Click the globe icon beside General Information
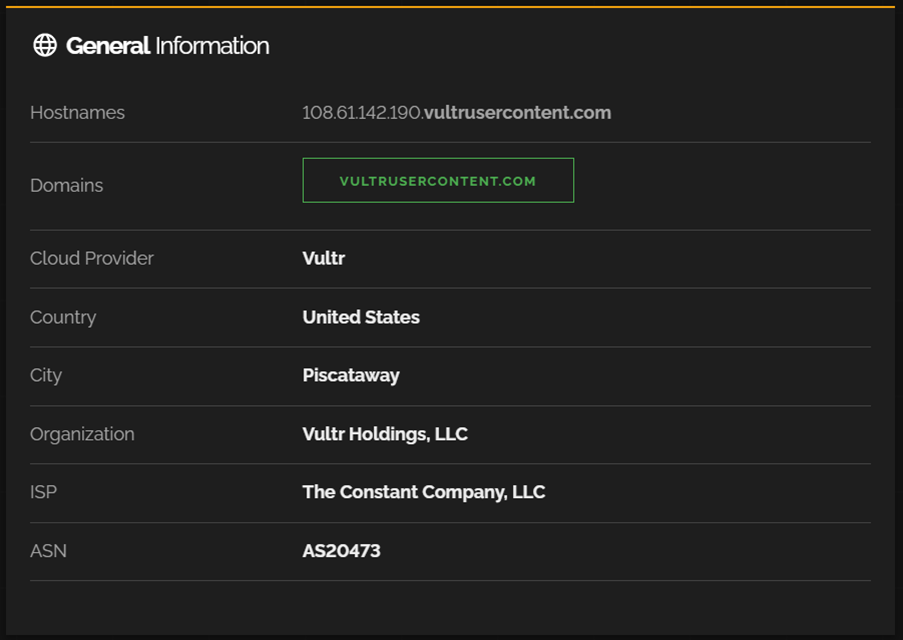903x640 pixels. 45,45
